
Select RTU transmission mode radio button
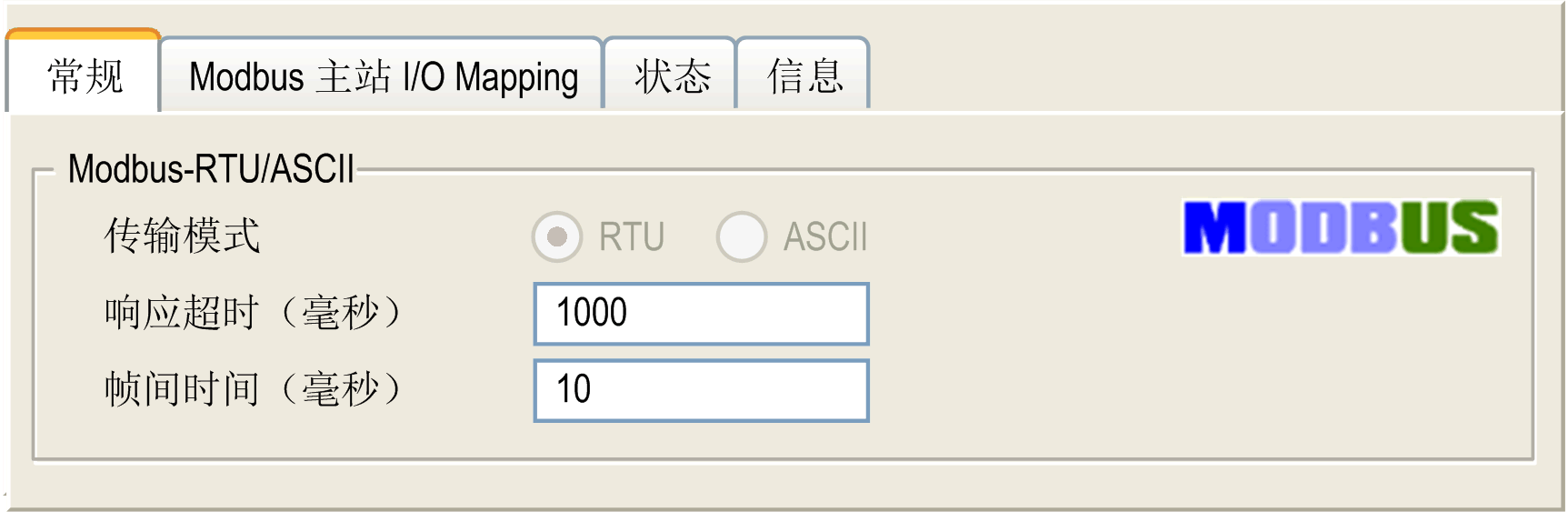click(557, 236)
